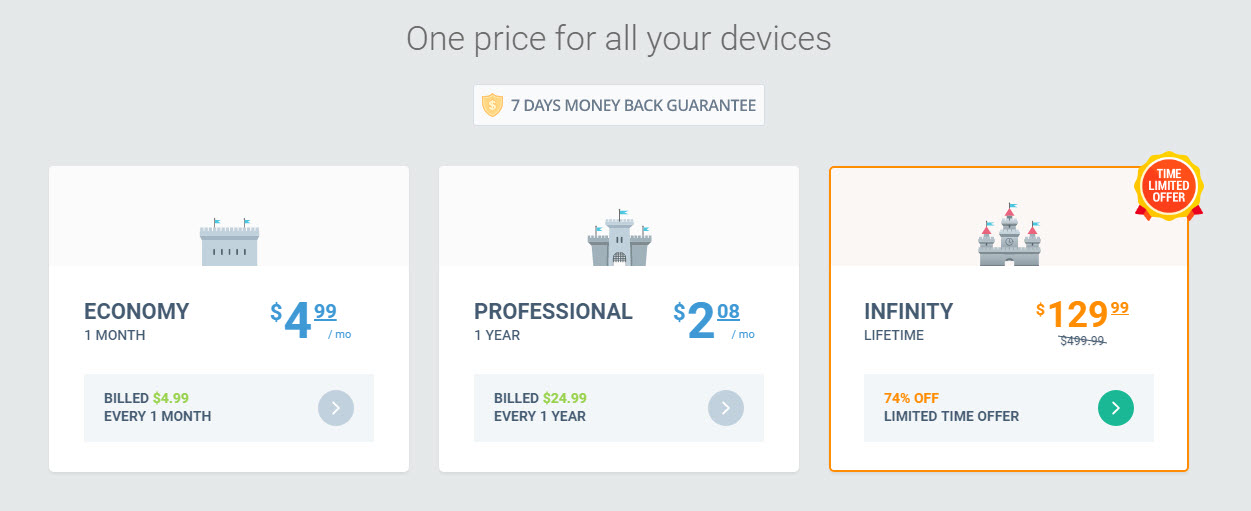1251x511 pixels.
Task: Choose the Infinity plan title
Action: [x=909, y=311]
